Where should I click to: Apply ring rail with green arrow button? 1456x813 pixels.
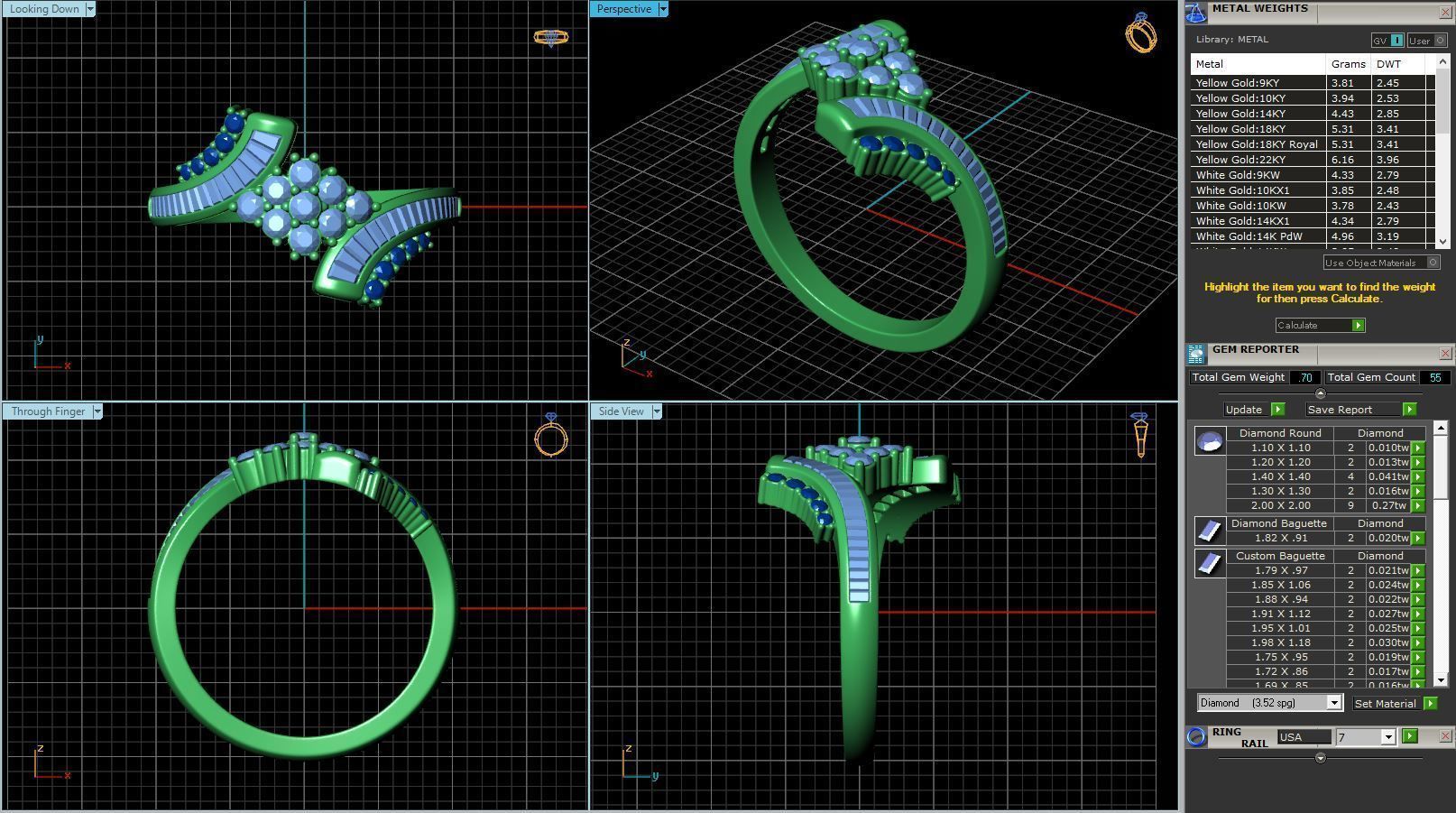coord(1410,736)
